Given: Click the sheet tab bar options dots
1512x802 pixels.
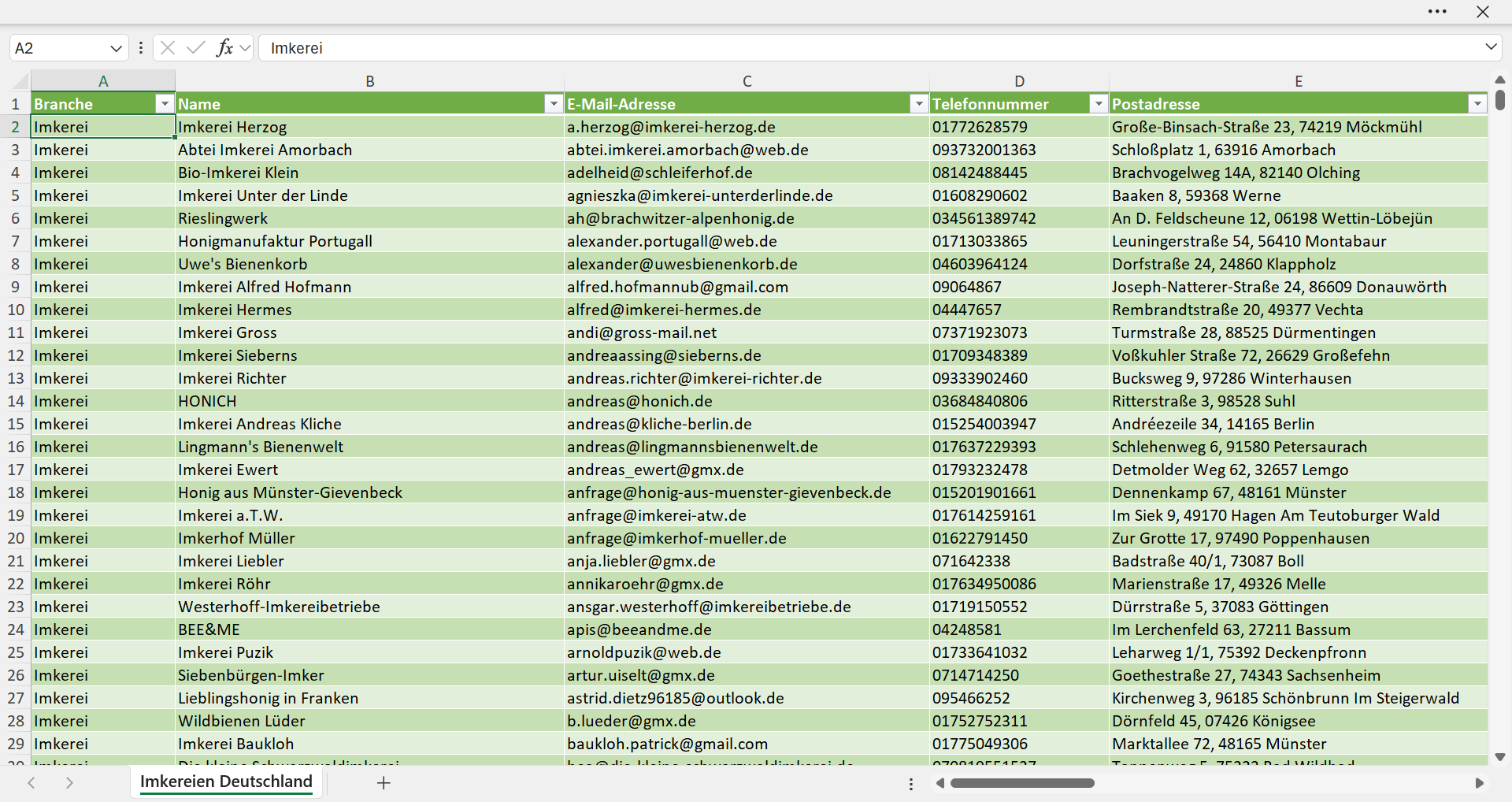Looking at the screenshot, I should click(911, 784).
